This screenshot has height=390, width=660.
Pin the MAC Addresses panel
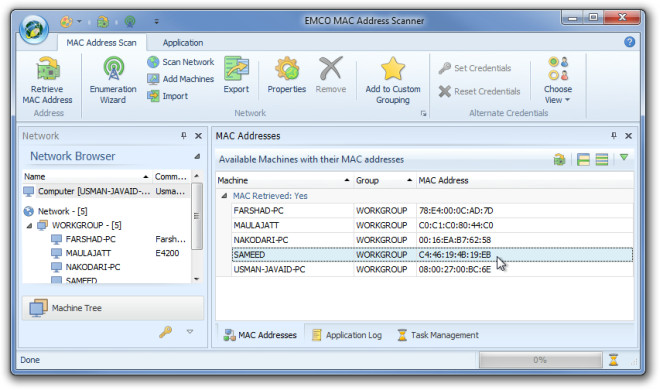tap(614, 135)
